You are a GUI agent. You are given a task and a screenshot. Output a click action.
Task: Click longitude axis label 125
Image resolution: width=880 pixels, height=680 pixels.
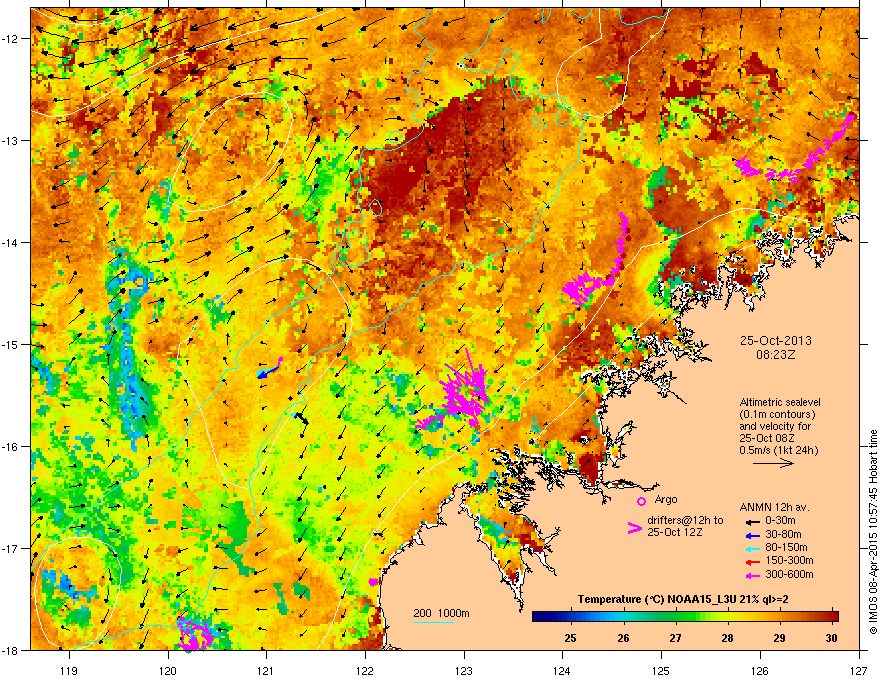click(661, 670)
